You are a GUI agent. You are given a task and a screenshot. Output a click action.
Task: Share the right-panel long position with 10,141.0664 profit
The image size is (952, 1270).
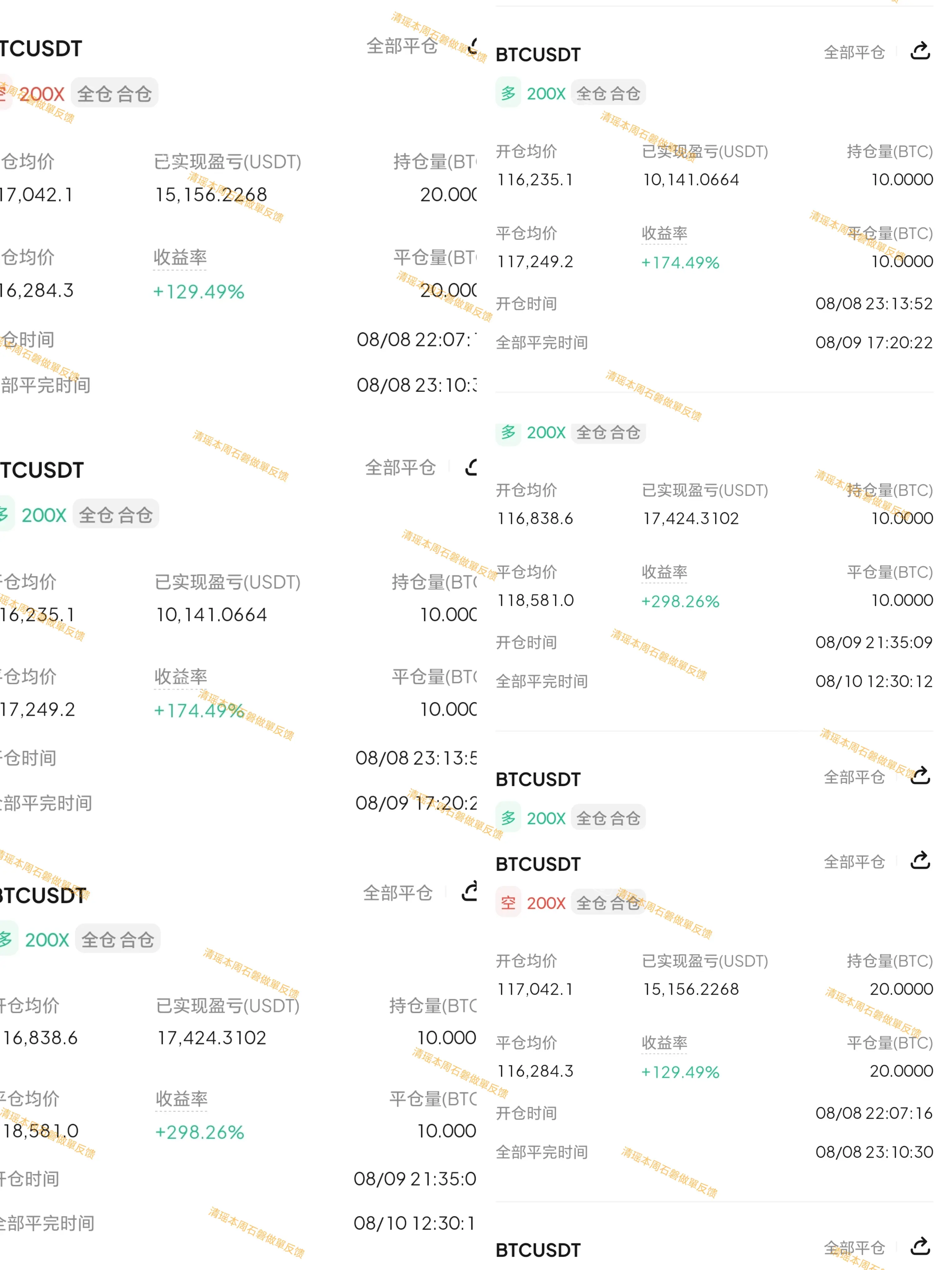pos(920,51)
